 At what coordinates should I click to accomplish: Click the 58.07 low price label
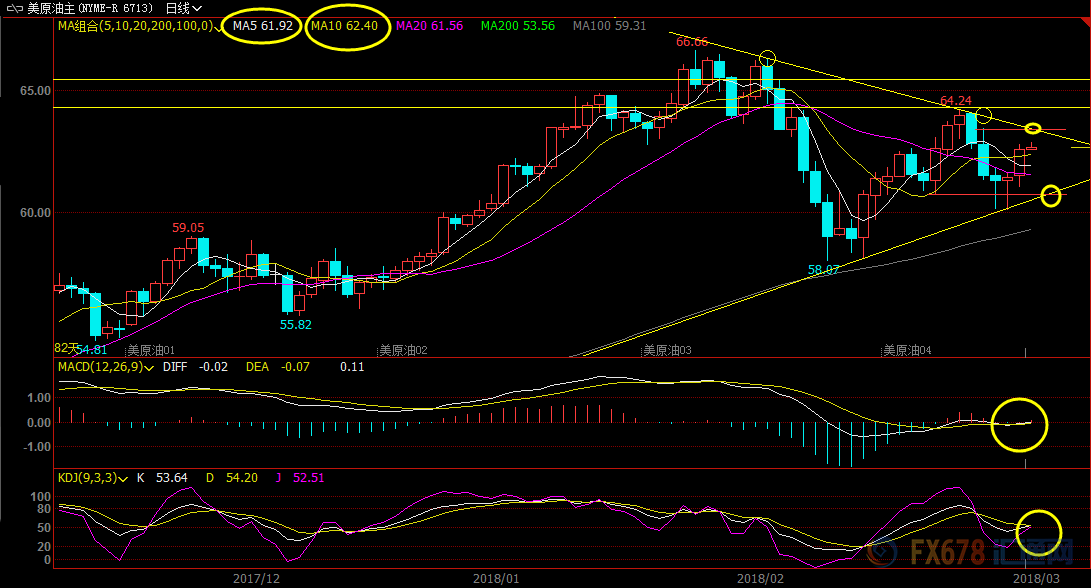pyautogui.click(x=822, y=270)
